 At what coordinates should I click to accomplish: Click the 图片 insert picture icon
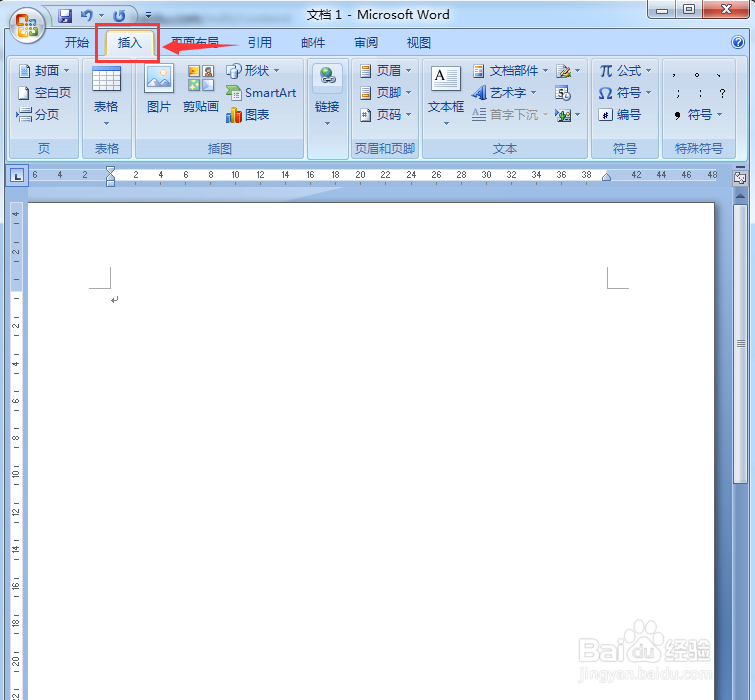[159, 90]
